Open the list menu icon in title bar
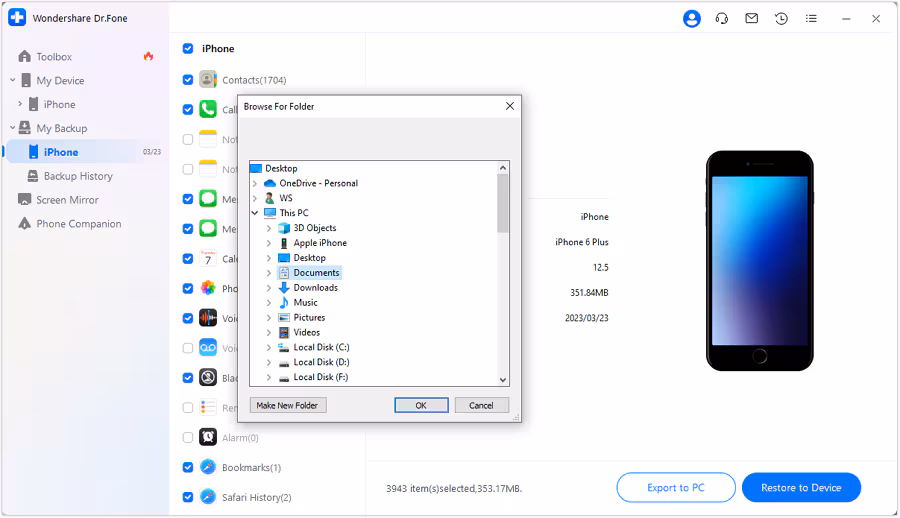Screen dimensions: 900x518 tap(811, 19)
